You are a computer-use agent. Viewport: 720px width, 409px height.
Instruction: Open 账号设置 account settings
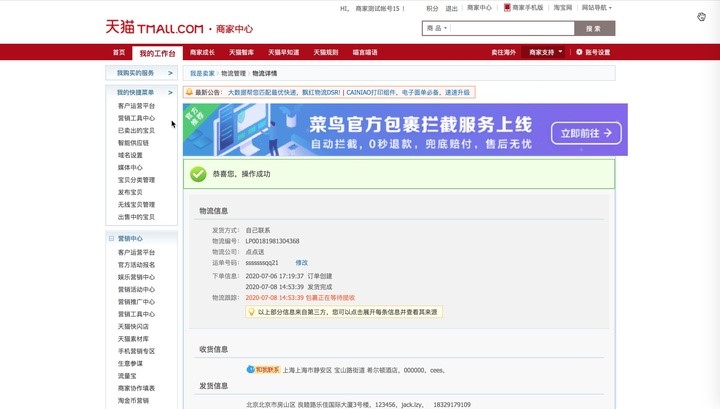597,52
